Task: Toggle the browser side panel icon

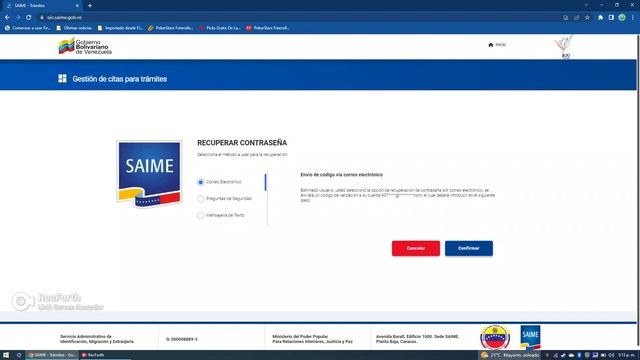Action: coord(611,18)
